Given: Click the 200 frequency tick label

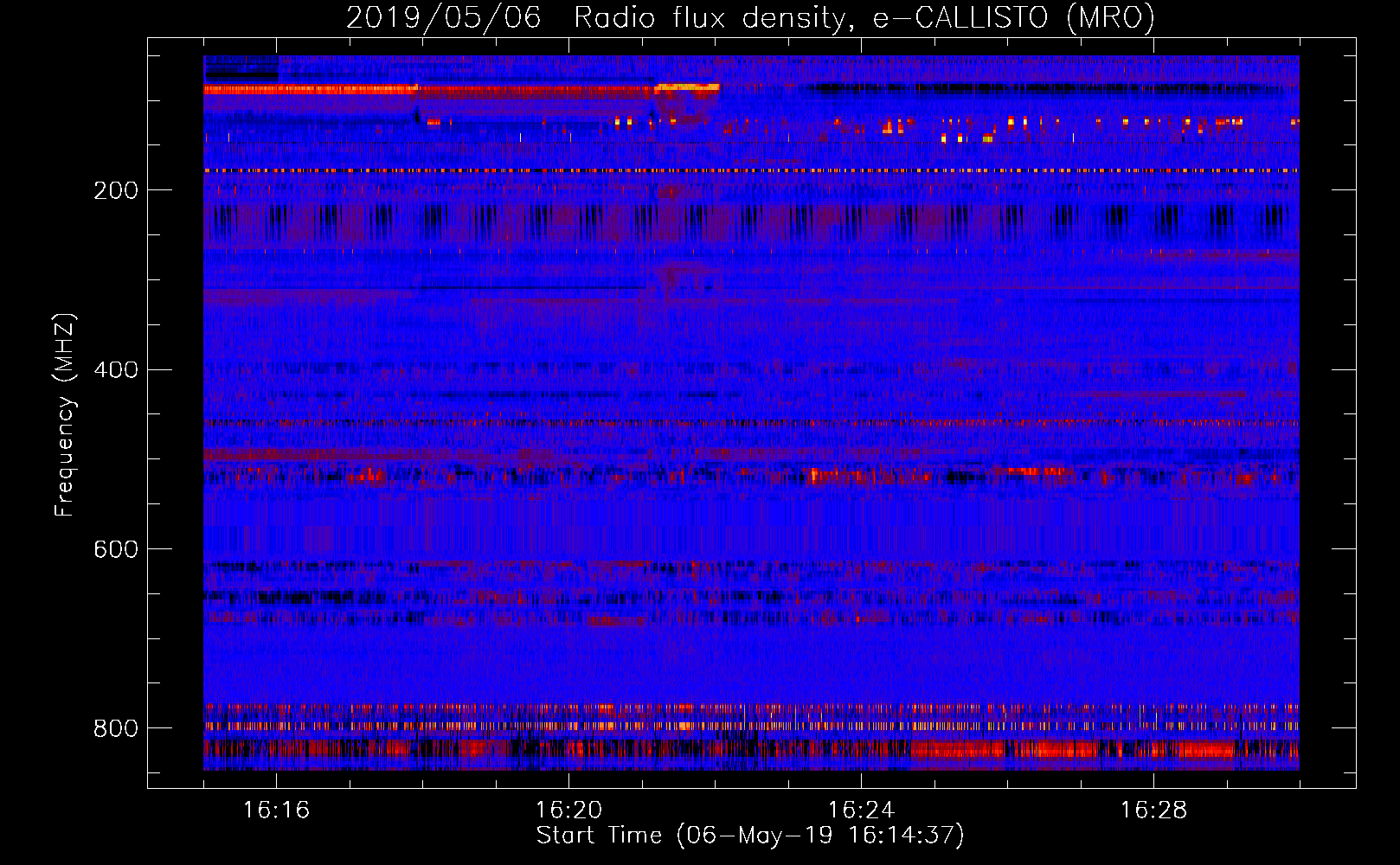Looking at the screenshot, I should 116,190.
